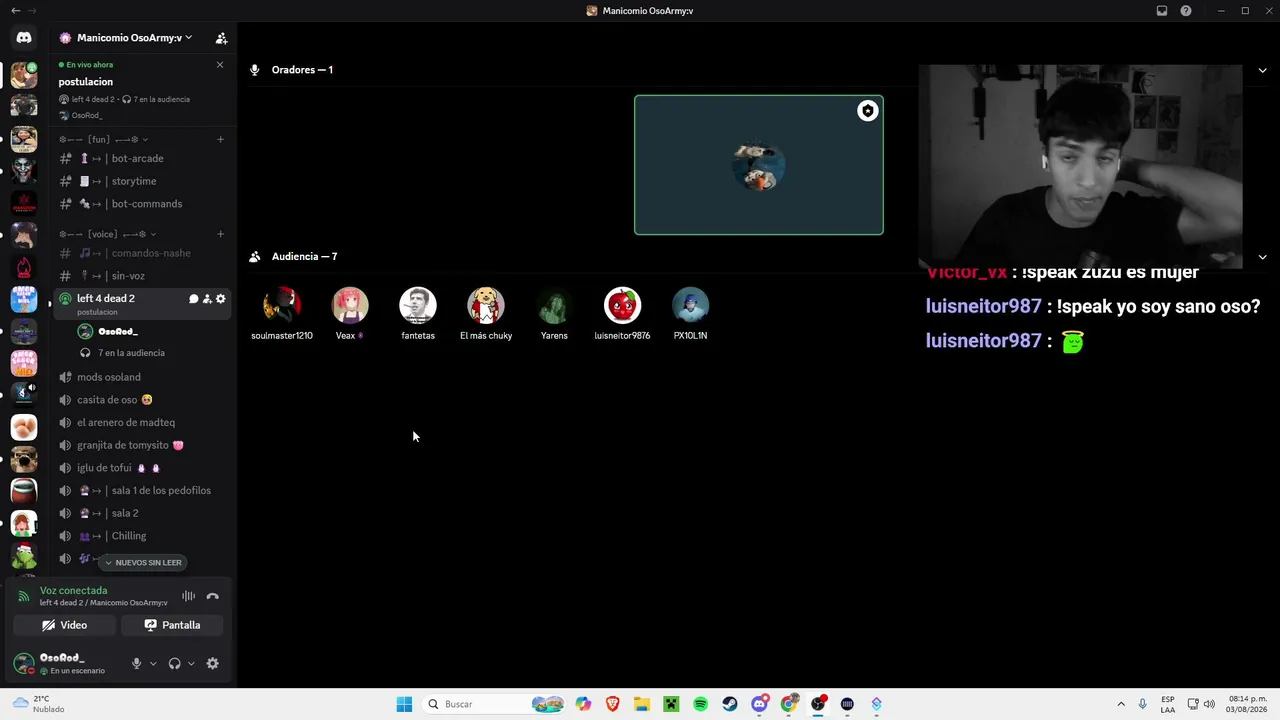This screenshot has height=720, width=1280.
Task: Join el arenero de madteq voice channel
Action: (x=142, y=422)
